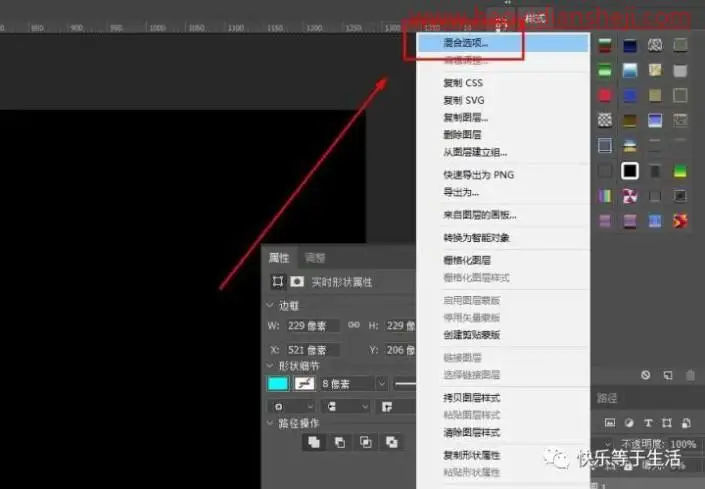Choose 删除图层 in the context menu

point(462,134)
